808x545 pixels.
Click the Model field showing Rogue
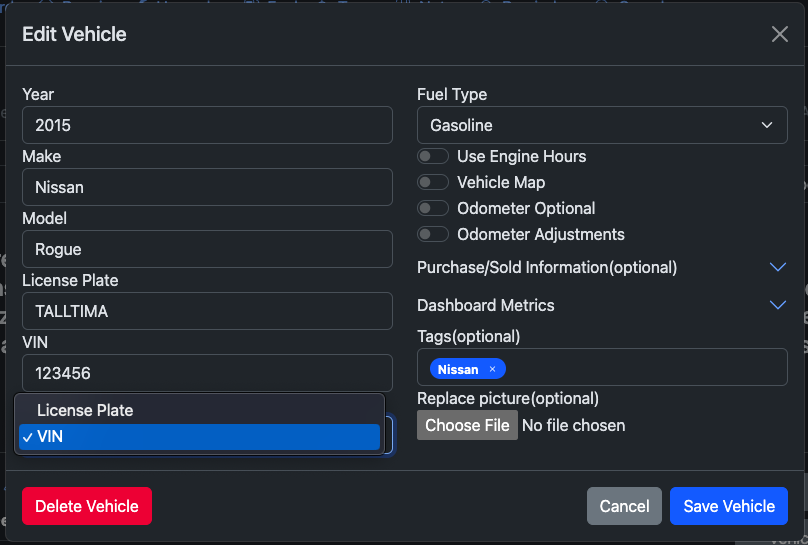(207, 249)
